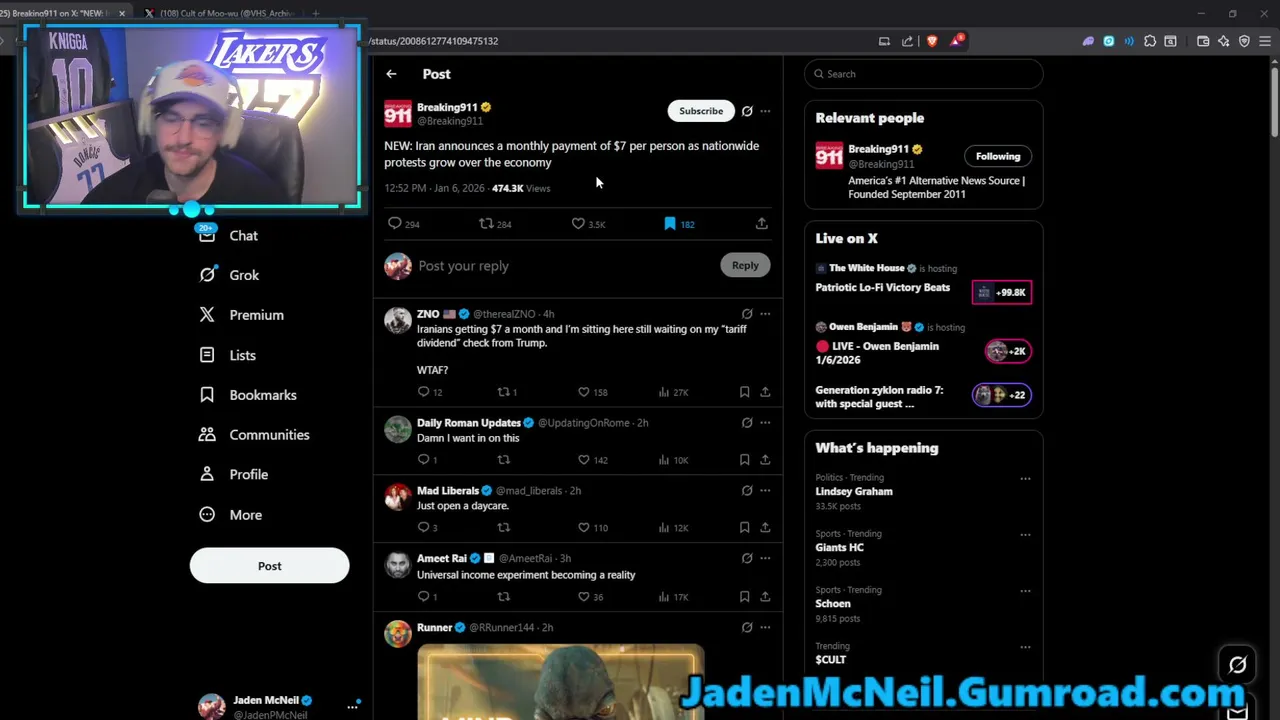Like Daily Roman Updates reply
The image size is (1280, 720).
pos(584,460)
